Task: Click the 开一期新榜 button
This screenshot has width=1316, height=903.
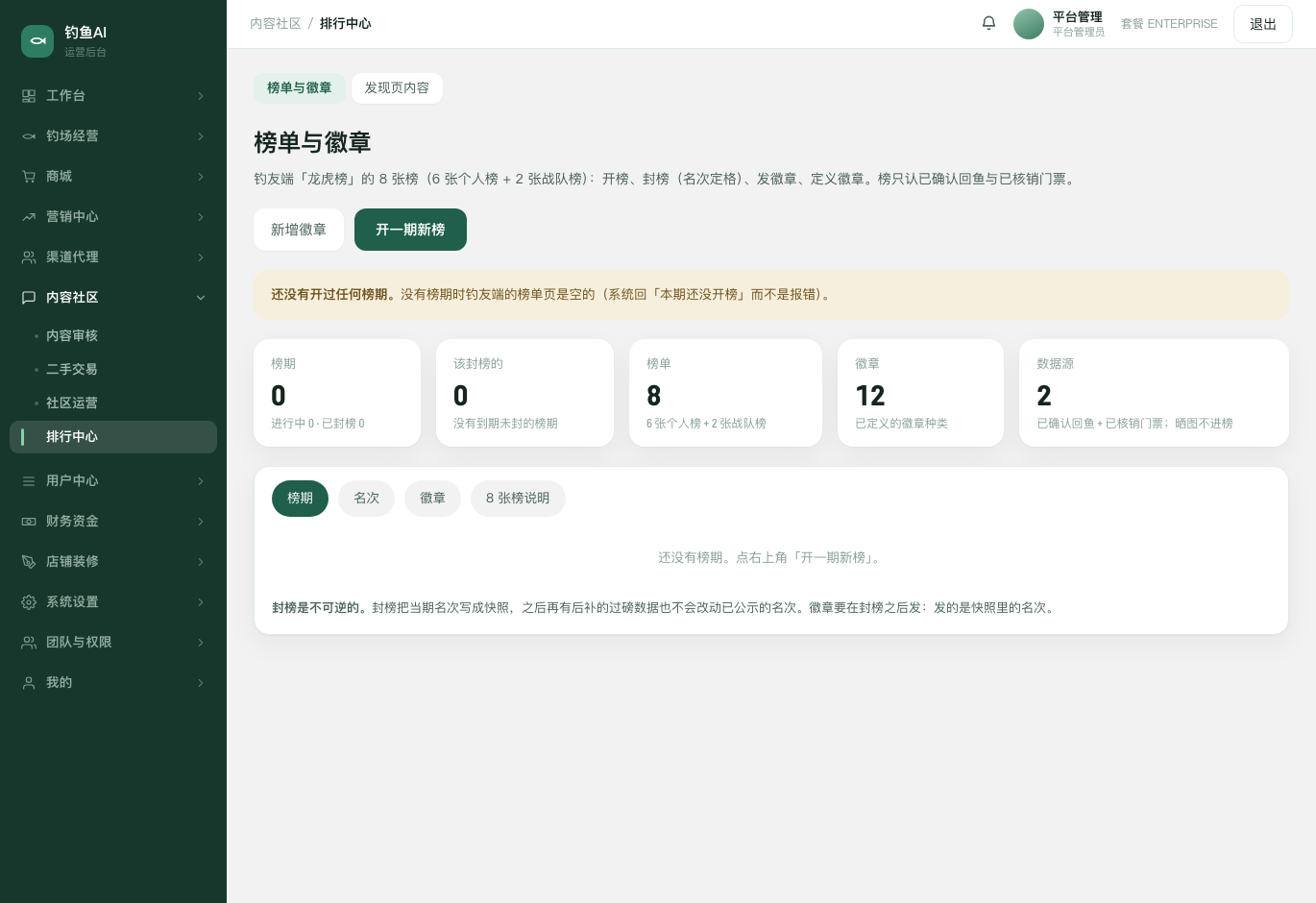Action: pos(410,230)
